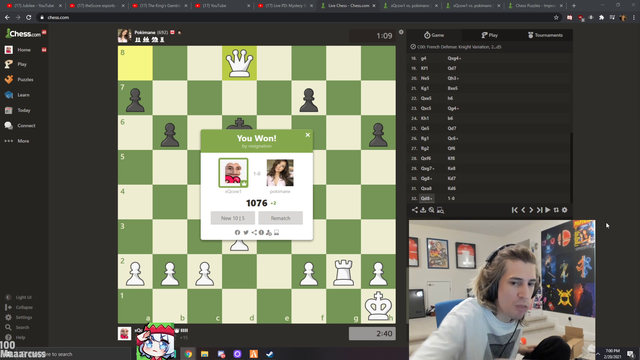
Task: Click download PGN icon
Action: click(x=423, y=210)
